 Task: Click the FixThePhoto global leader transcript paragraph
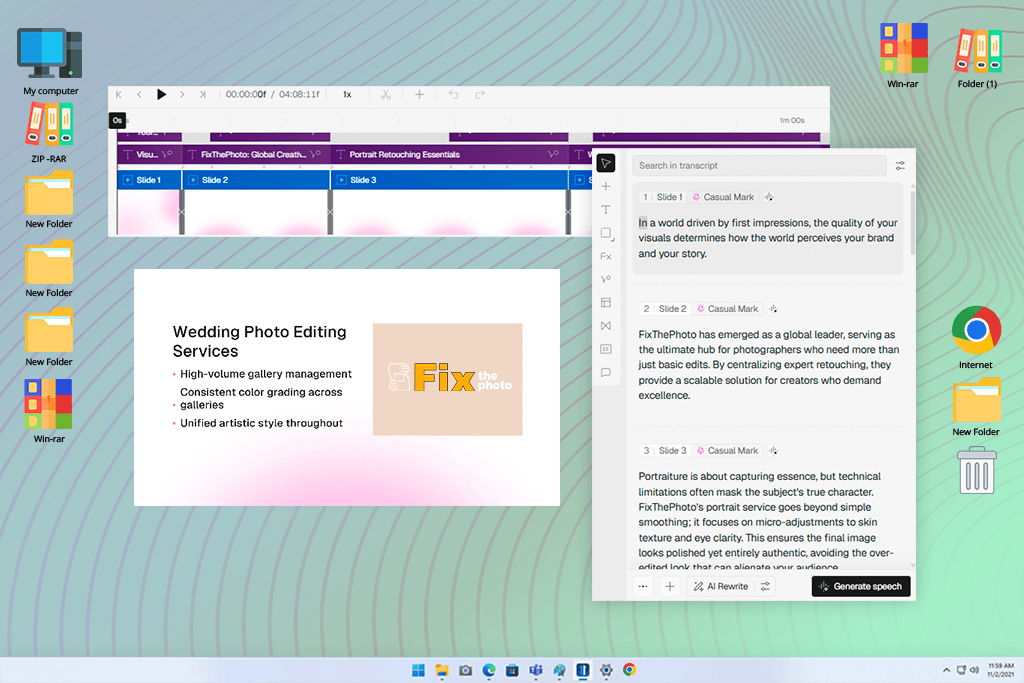coord(769,365)
